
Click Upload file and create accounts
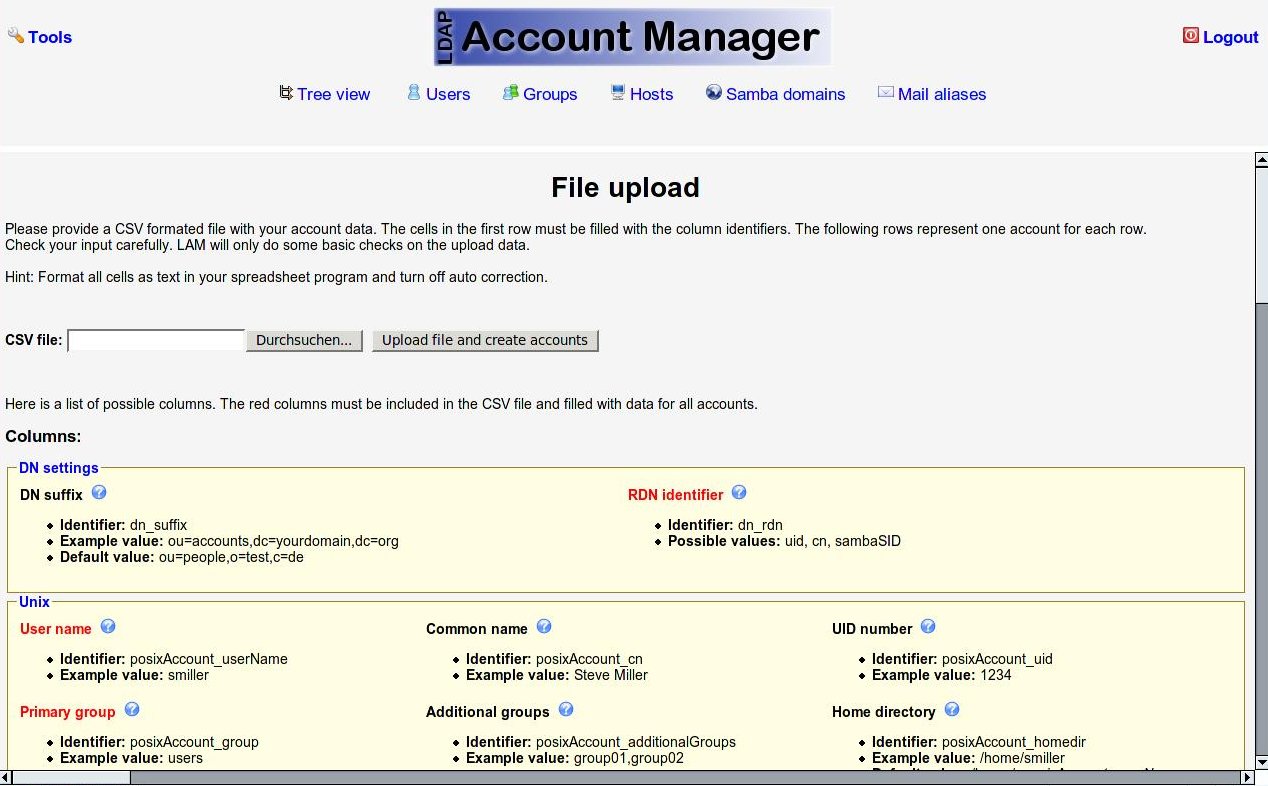pyautogui.click(x=485, y=341)
